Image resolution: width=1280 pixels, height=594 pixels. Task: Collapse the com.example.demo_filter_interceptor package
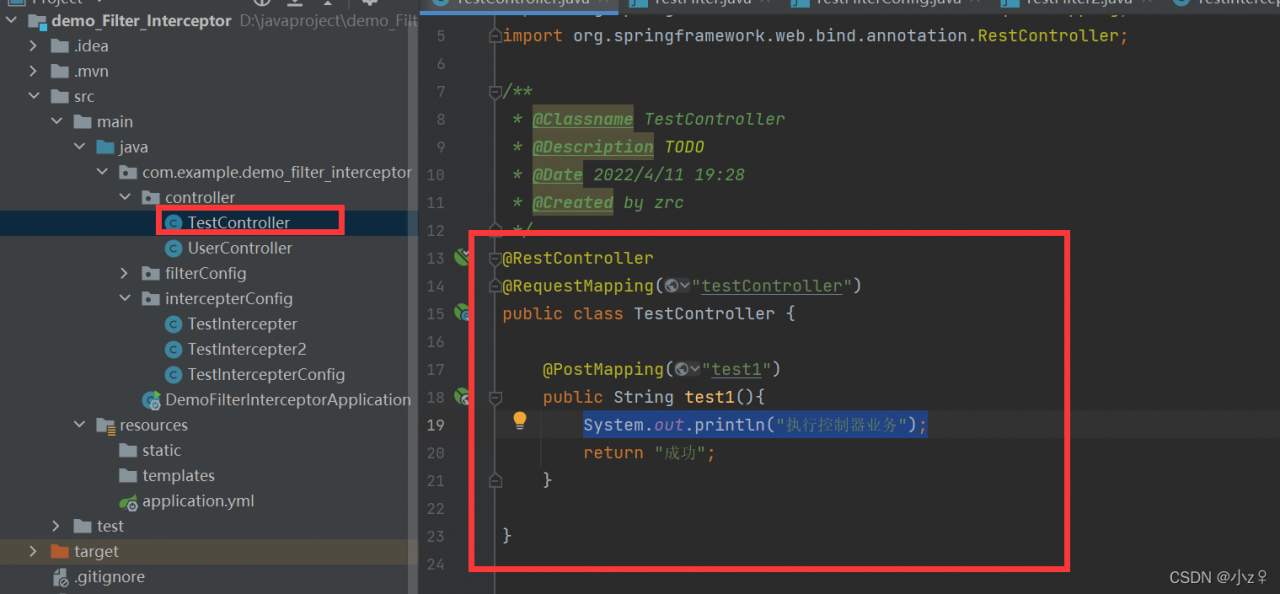coord(102,172)
